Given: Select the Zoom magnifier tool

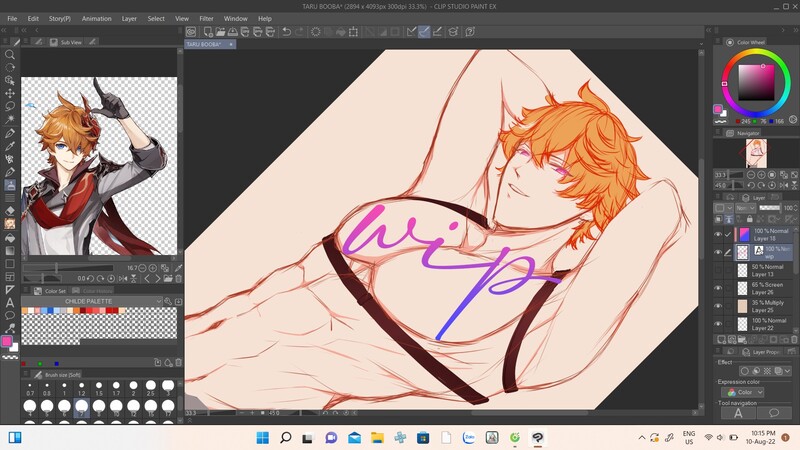Looking at the screenshot, I should click(x=10, y=54).
